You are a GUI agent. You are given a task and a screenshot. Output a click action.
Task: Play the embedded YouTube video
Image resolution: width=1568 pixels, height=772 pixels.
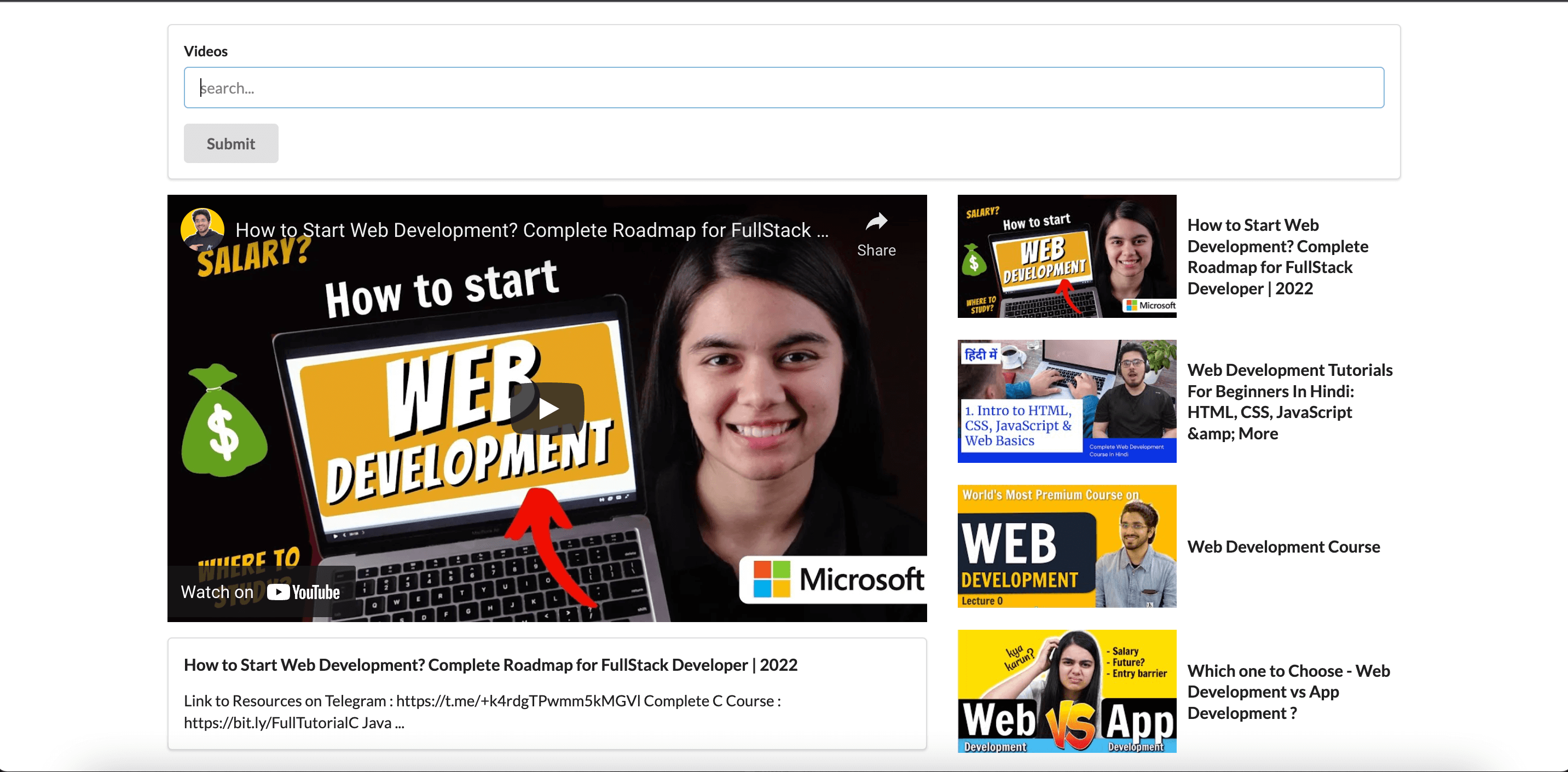click(x=547, y=408)
